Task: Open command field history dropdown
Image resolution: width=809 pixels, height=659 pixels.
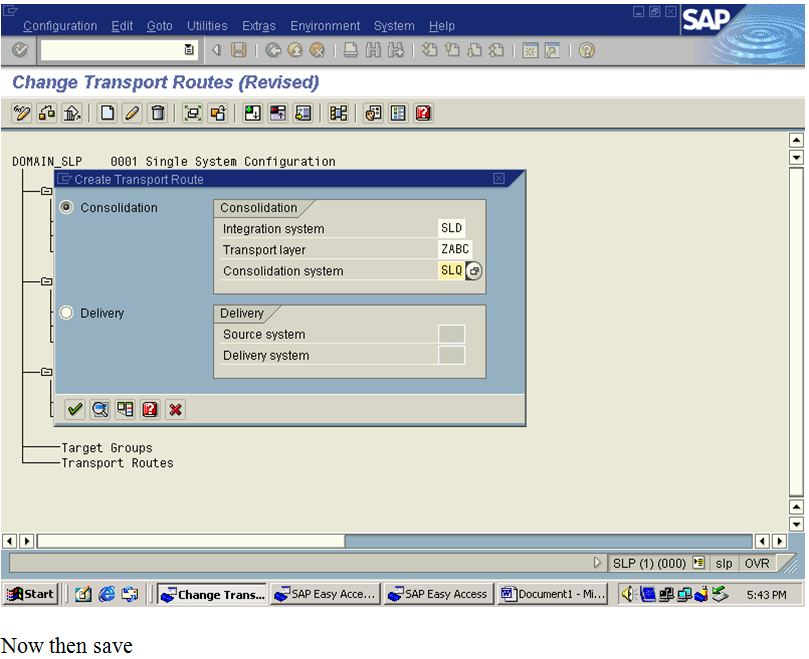Action: click(x=189, y=50)
